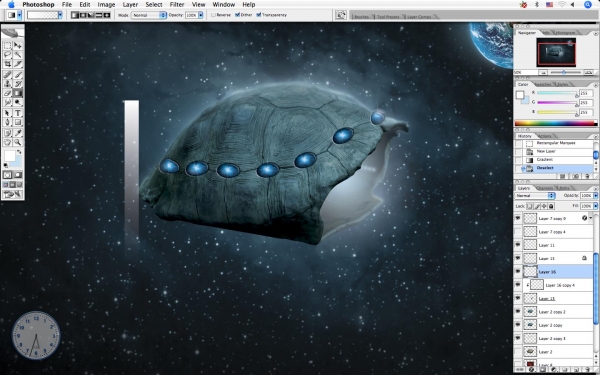Screen dimensions: 600x375
Task: Open the layer blend mode dropdown
Action: [535, 196]
